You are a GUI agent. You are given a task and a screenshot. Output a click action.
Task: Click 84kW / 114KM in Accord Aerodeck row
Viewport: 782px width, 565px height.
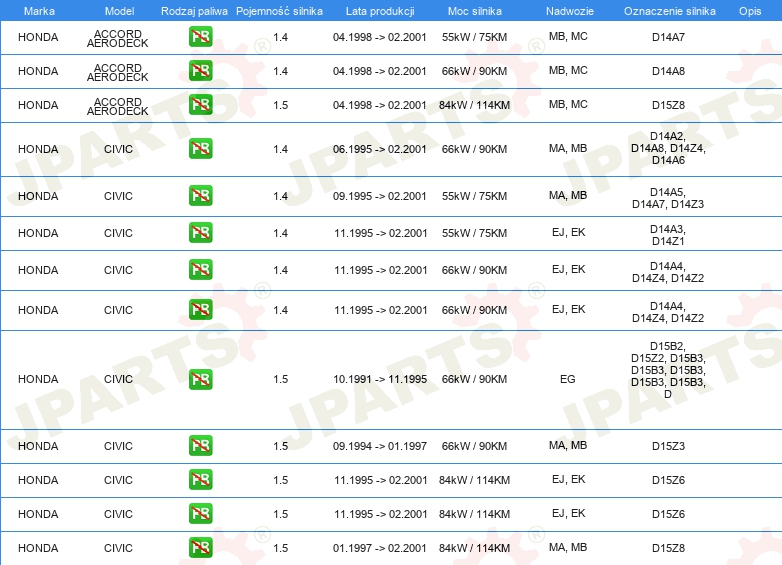(474, 105)
